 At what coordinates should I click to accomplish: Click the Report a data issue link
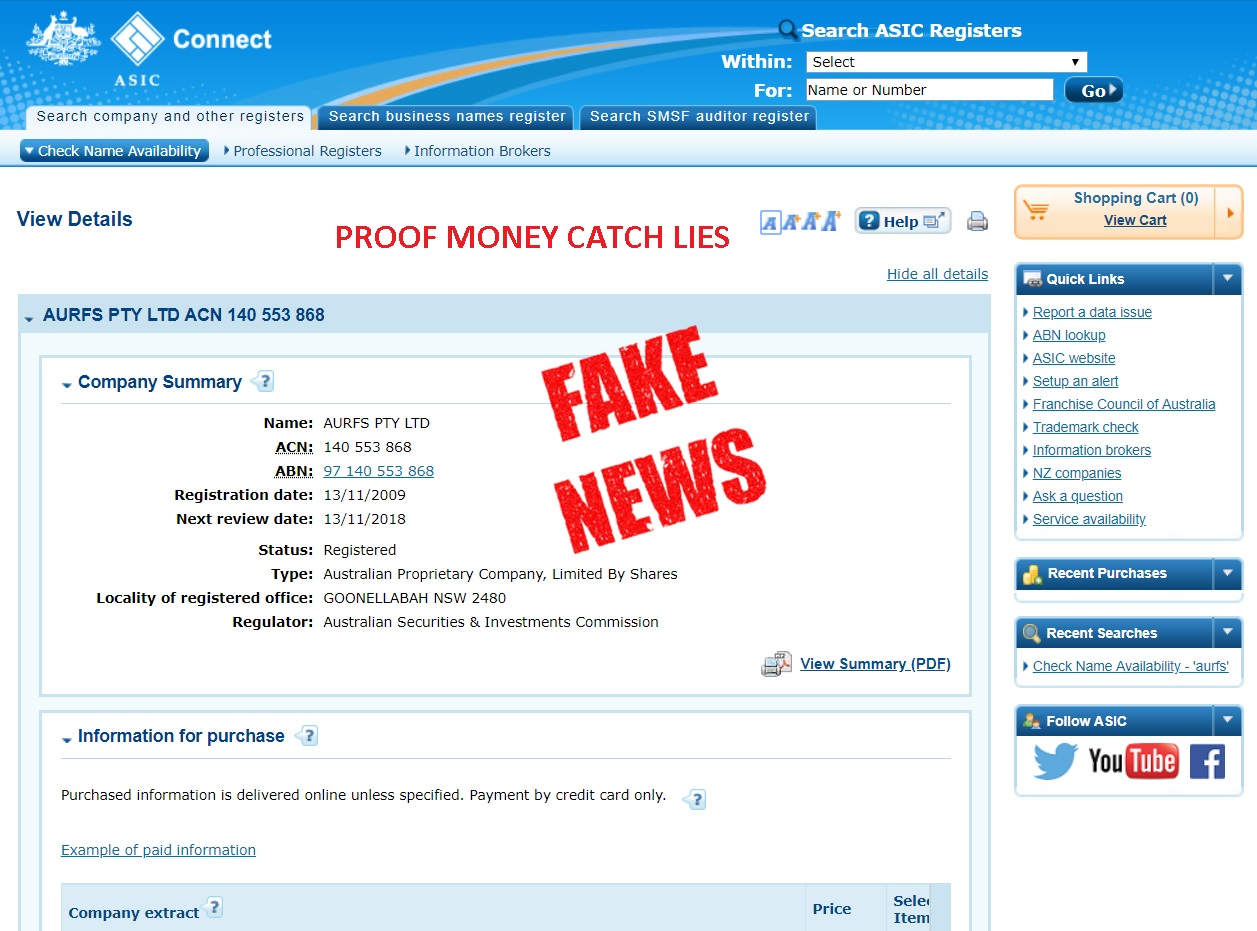pyautogui.click(x=1092, y=312)
